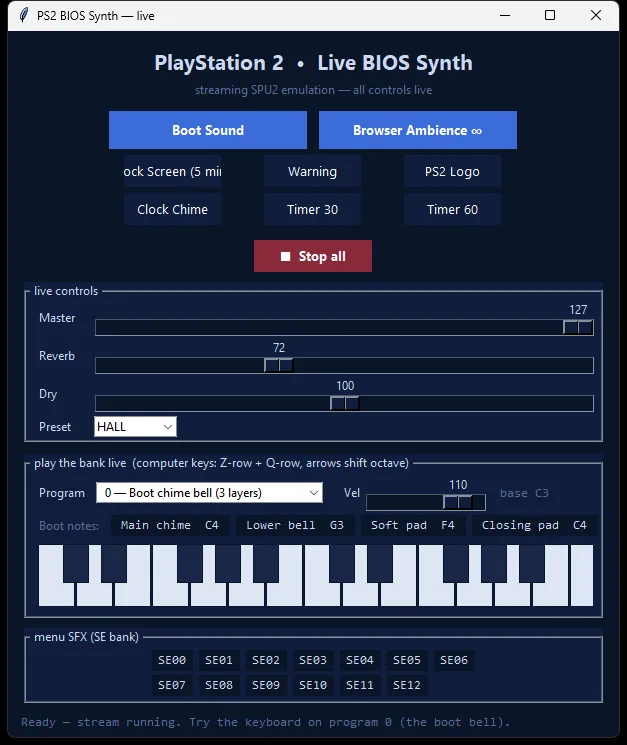Click the streaming SPU2 emulation subtitle

(314, 90)
